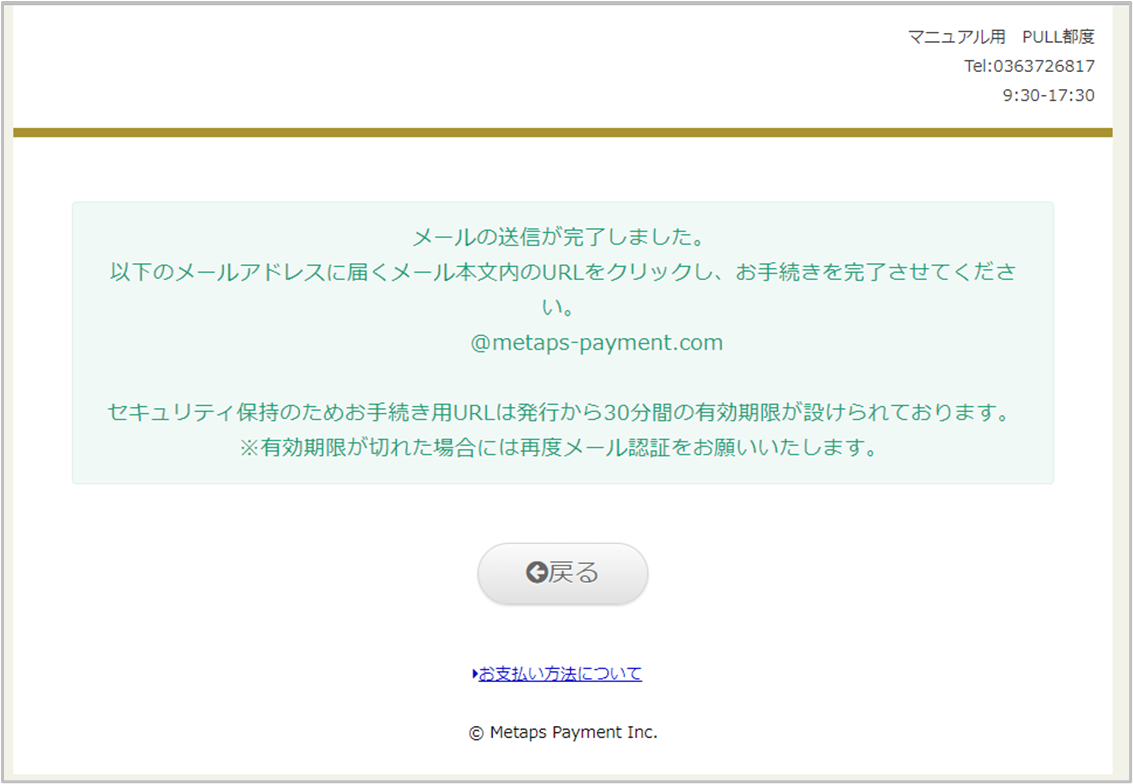Viewport: 1133px width, 784px height.
Task: Click the small triangle before お支払い方法について
Action: tap(474, 674)
